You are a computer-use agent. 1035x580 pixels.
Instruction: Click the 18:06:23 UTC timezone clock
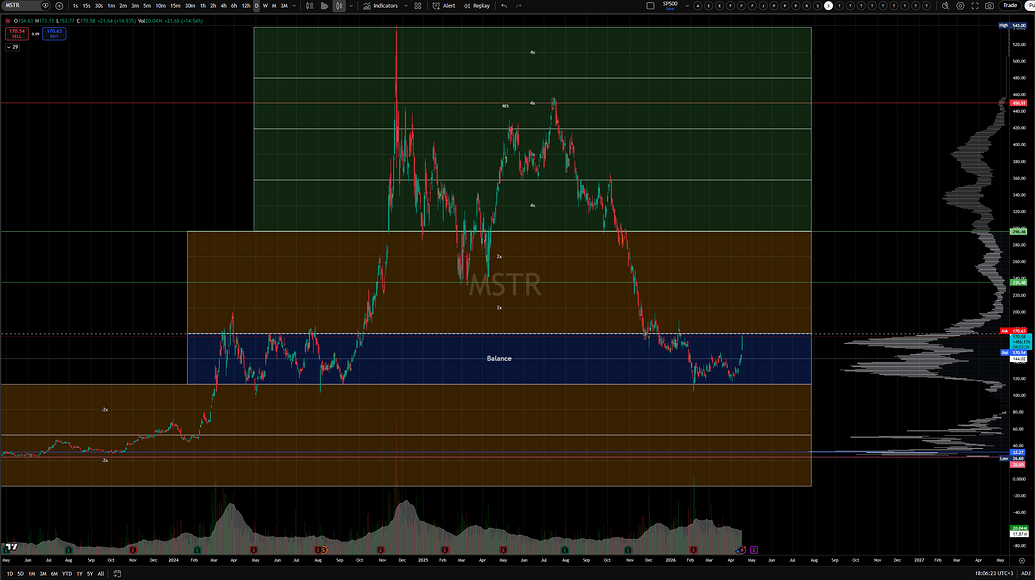[x=994, y=573]
